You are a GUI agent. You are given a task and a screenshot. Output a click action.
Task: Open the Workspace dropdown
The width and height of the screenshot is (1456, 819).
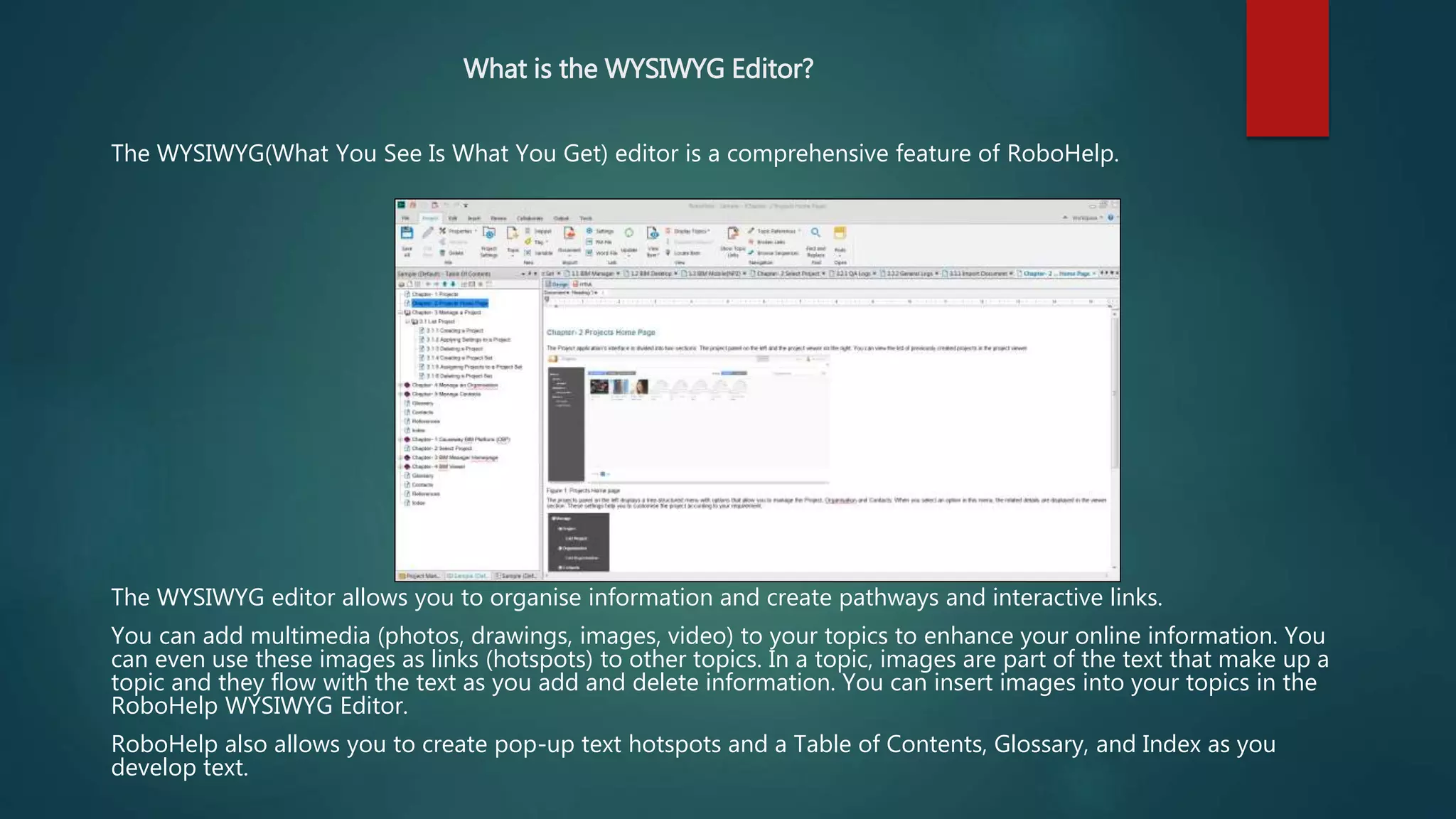(1087, 218)
